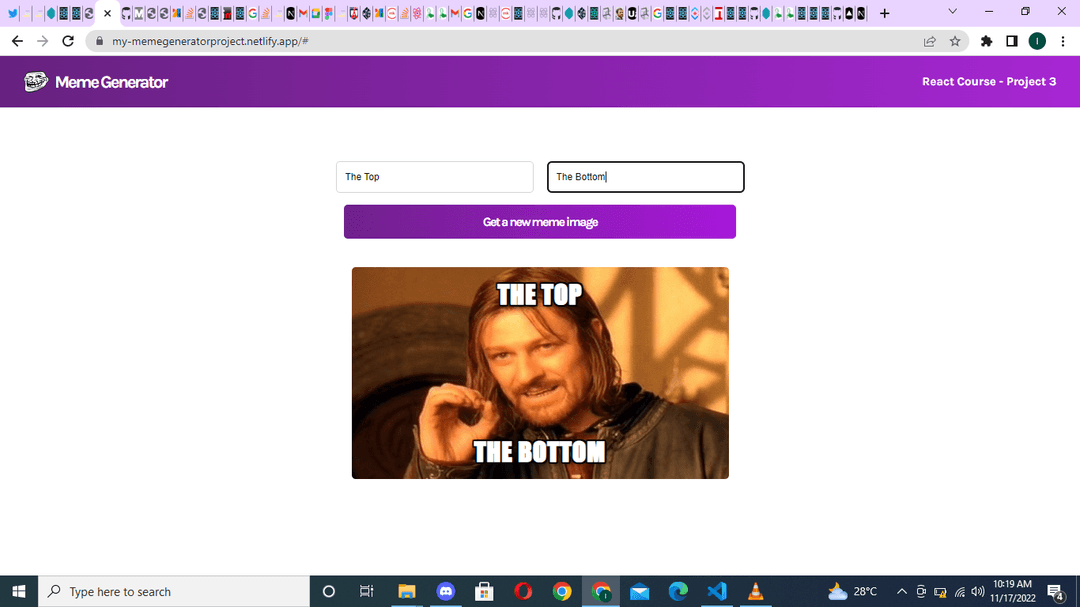Launch Discord from the taskbar

click(446, 591)
